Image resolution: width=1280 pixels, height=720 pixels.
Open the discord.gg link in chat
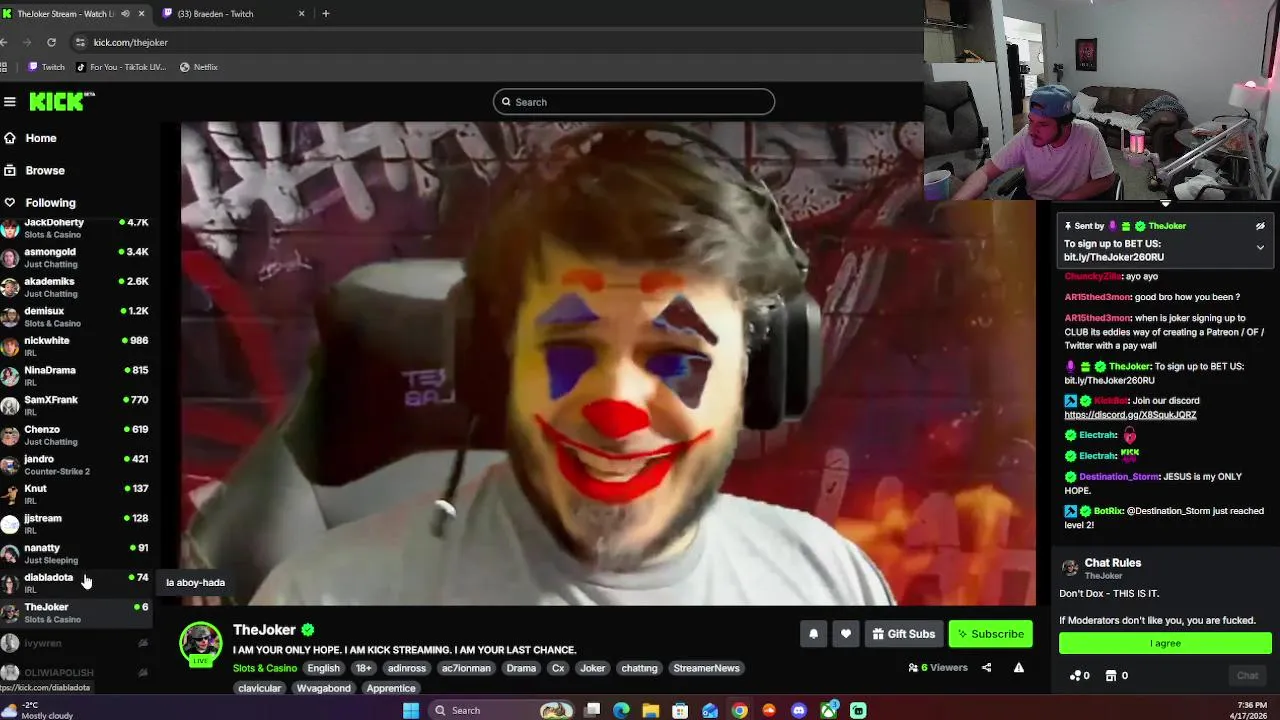(1130, 415)
